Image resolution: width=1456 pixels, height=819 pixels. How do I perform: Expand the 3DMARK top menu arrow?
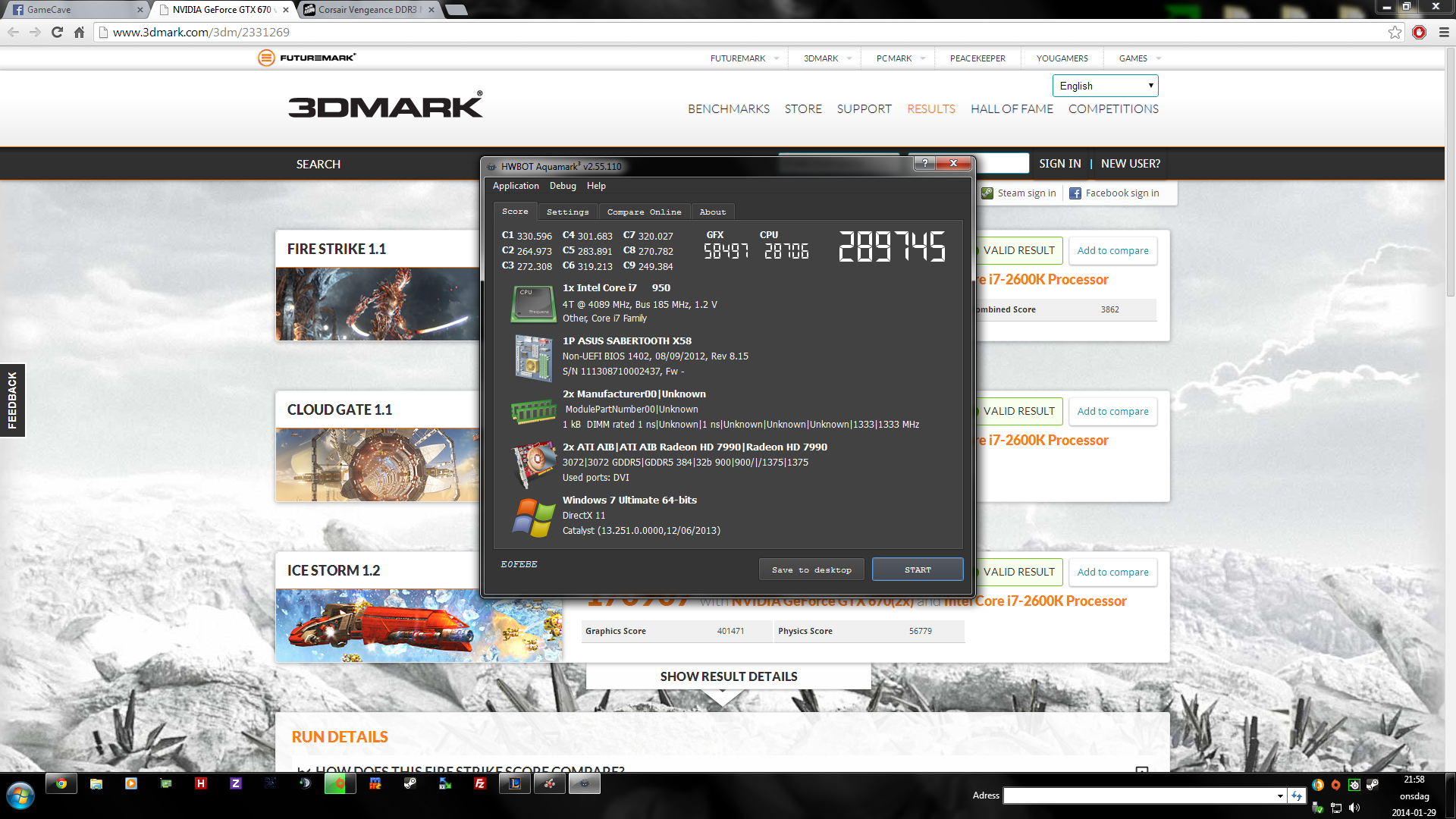(849, 58)
